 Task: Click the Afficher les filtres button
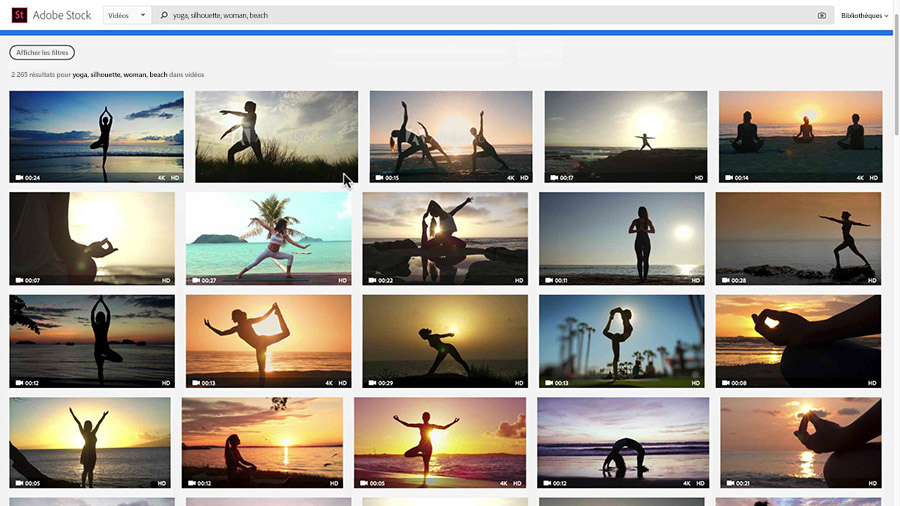coord(42,52)
